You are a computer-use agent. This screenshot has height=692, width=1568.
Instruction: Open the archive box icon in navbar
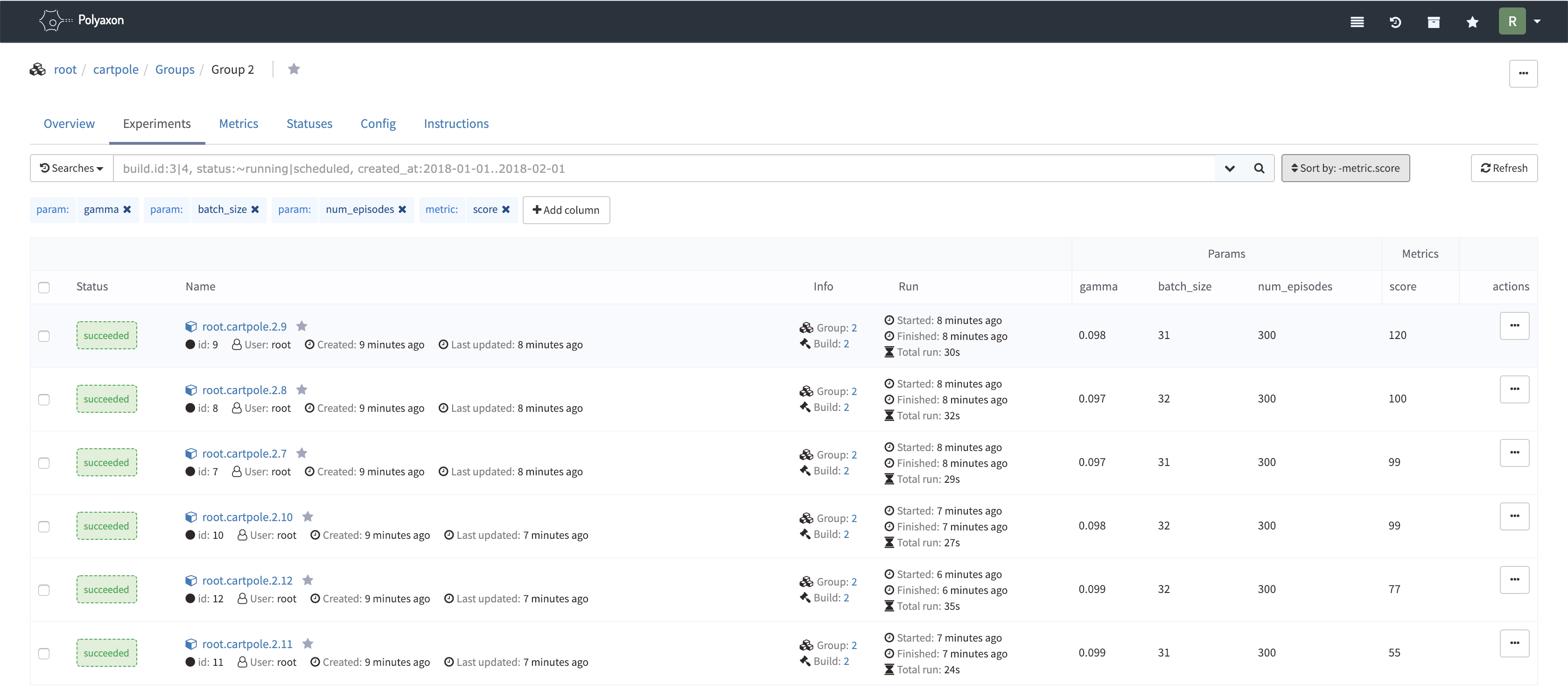[1434, 22]
